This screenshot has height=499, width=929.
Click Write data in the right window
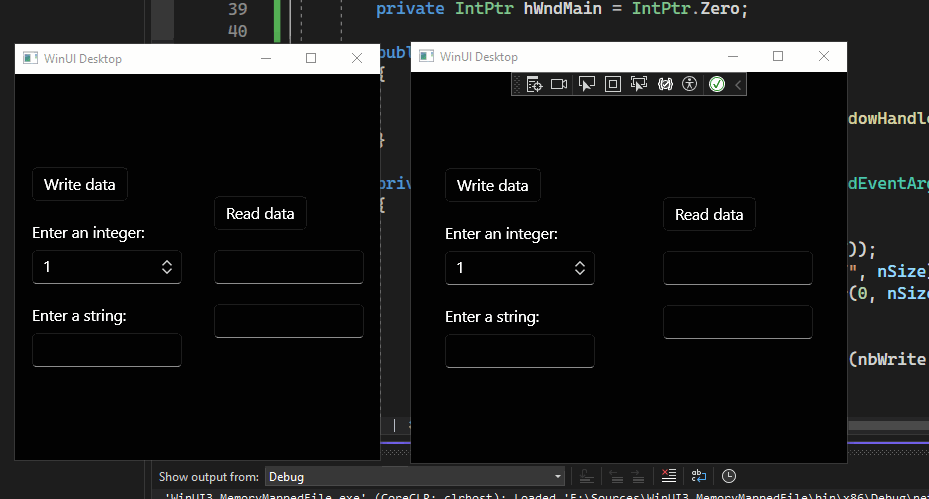point(493,185)
